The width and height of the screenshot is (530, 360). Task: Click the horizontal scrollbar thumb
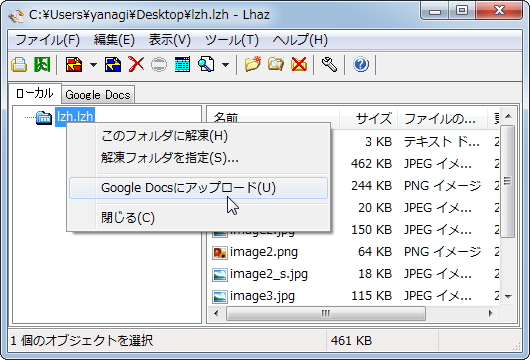[x=326, y=313]
